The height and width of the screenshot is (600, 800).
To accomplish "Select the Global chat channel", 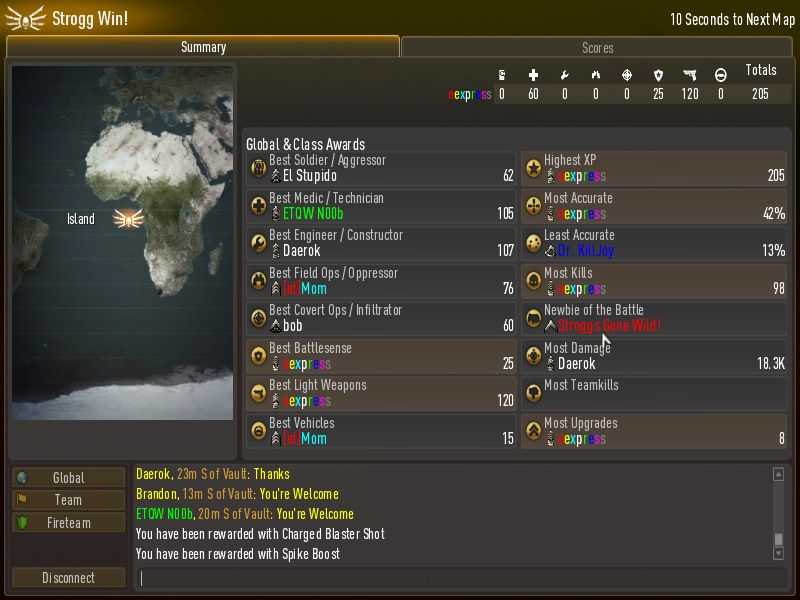I will click(x=68, y=478).
